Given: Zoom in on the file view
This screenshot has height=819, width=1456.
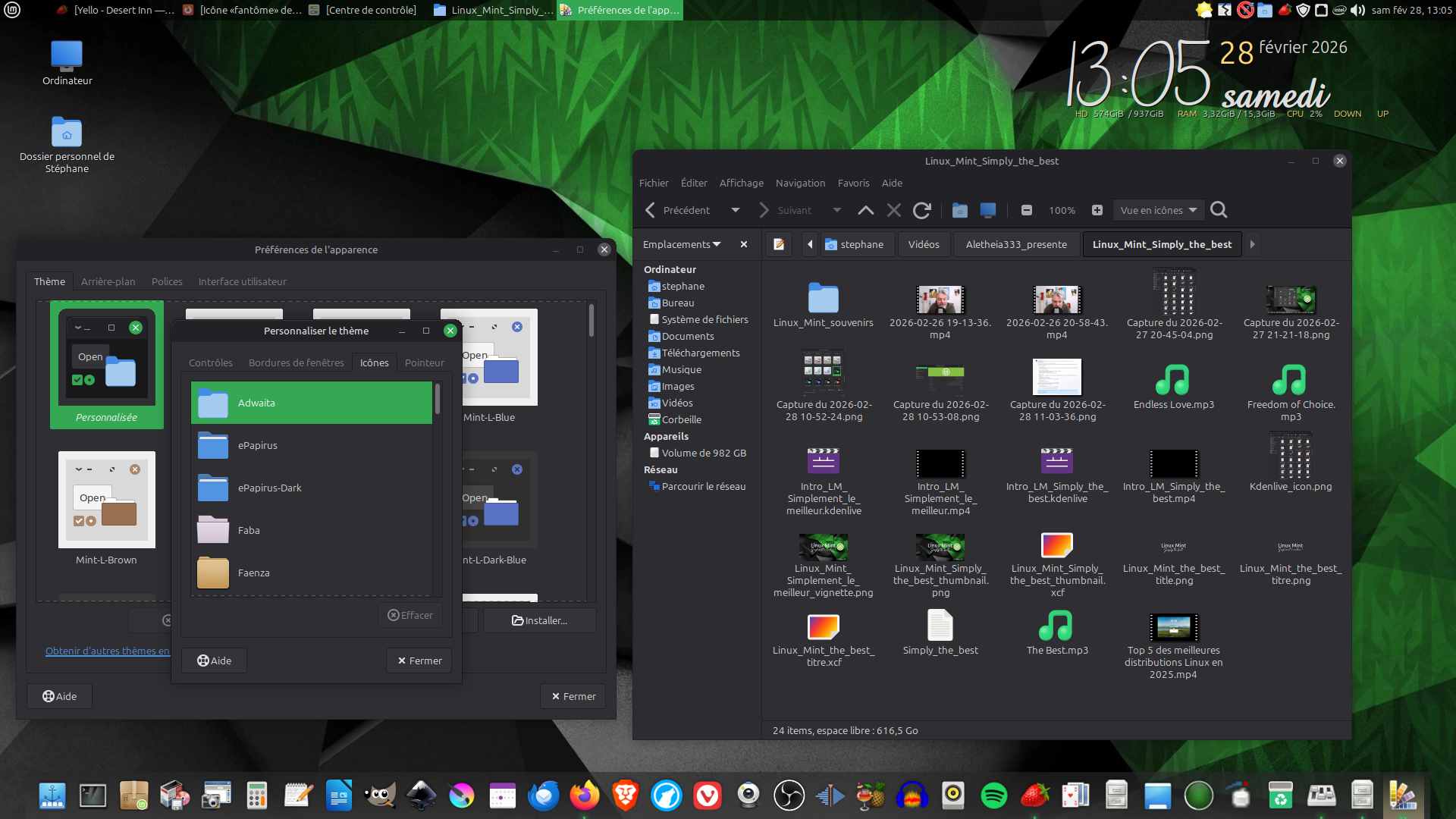Looking at the screenshot, I should pyautogui.click(x=1097, y=210).
